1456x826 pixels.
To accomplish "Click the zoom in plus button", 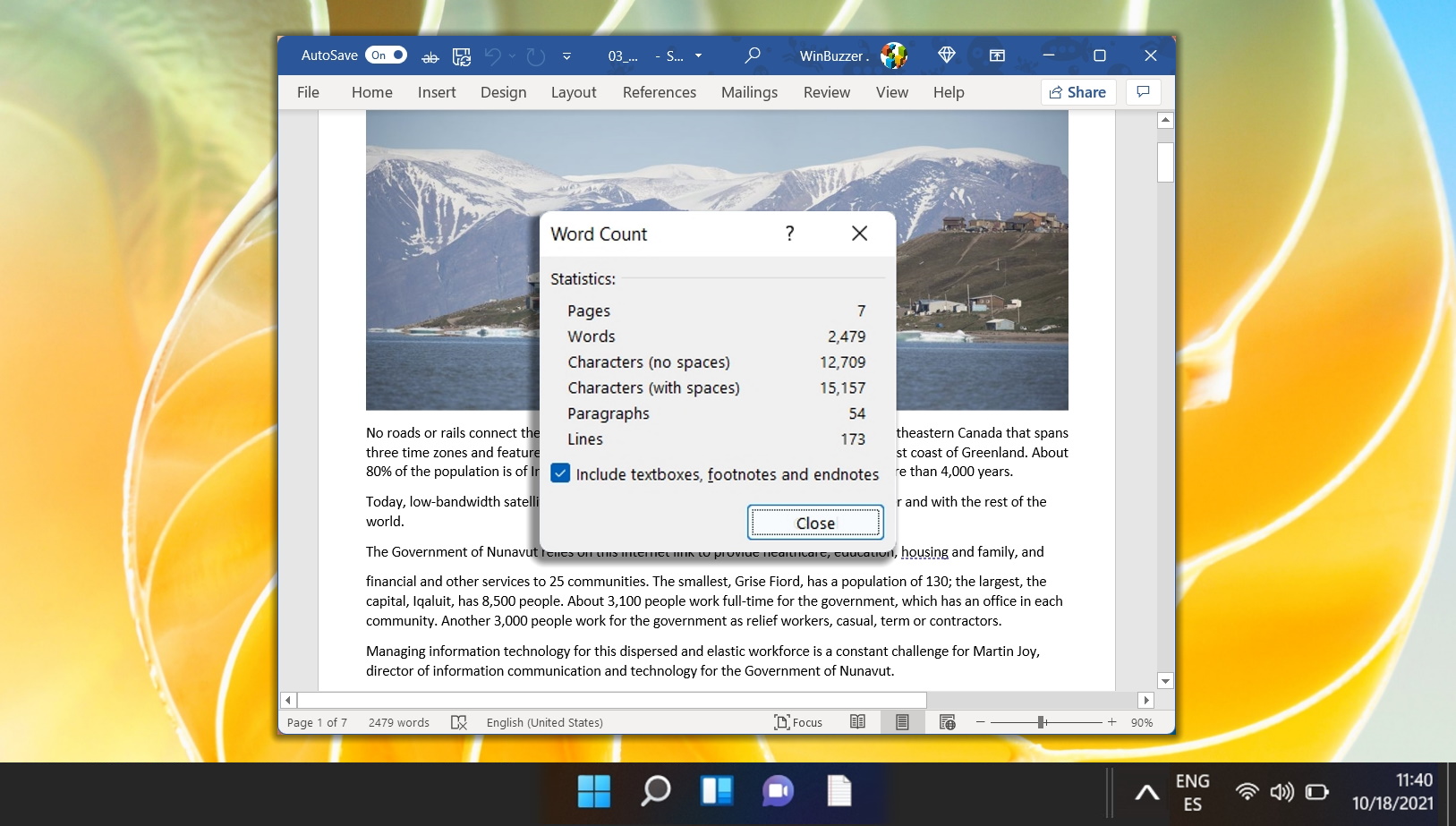I will (x=1112, y=722).
